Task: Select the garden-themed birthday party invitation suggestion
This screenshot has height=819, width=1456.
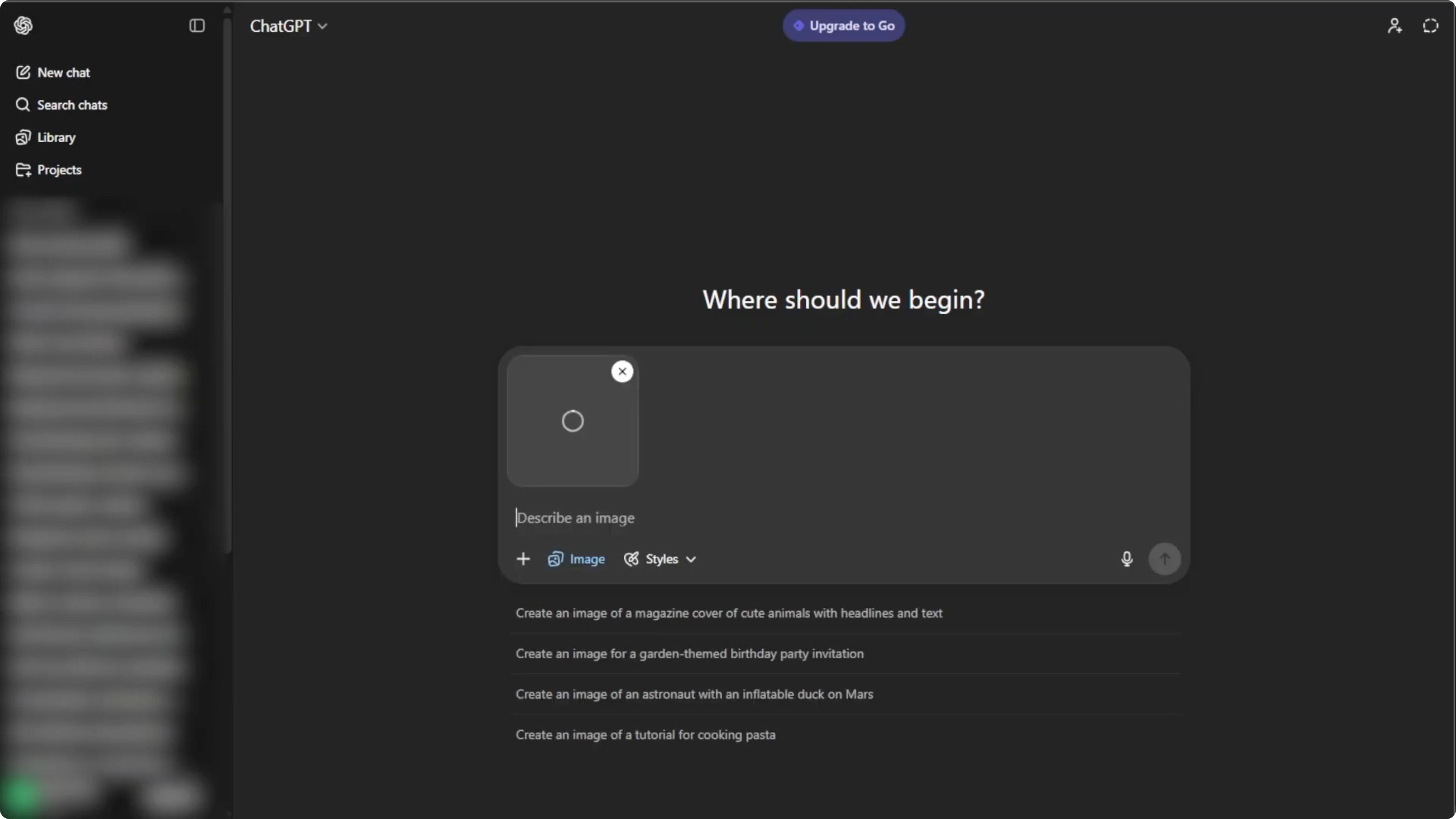Action: point(844,654)
